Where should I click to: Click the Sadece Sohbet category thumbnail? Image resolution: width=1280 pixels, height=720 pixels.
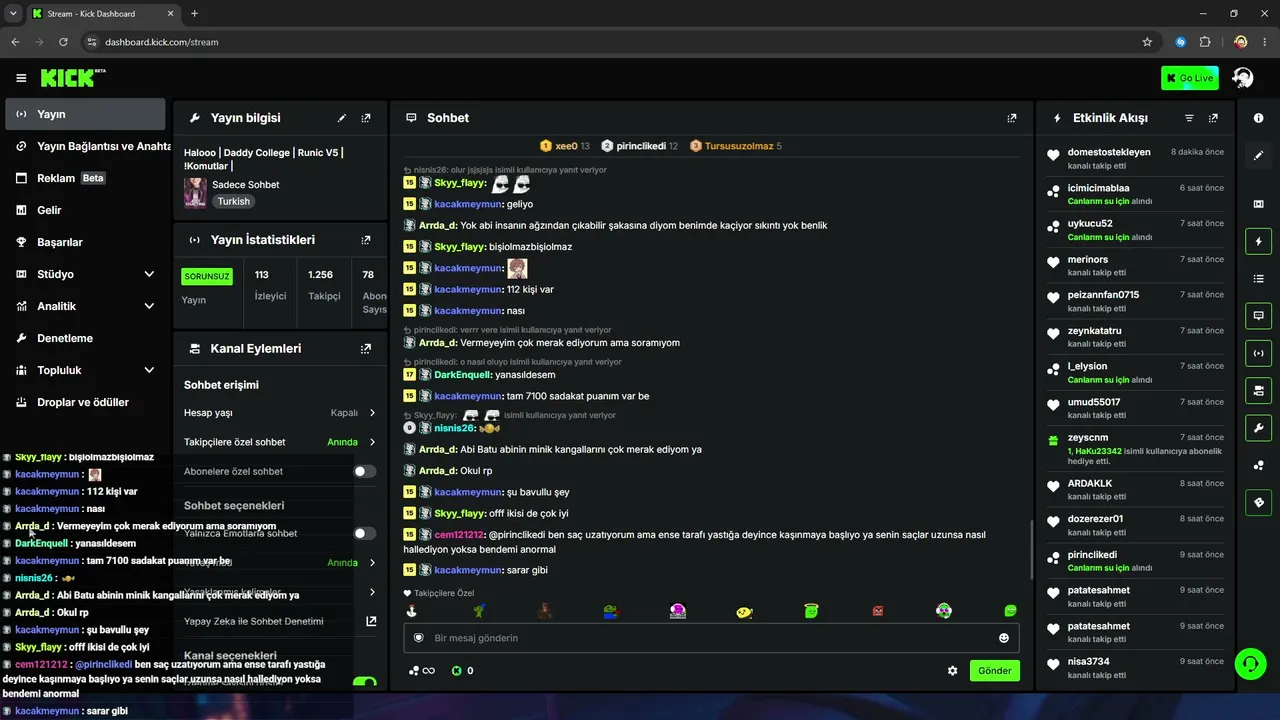click(x=195, y=192)
